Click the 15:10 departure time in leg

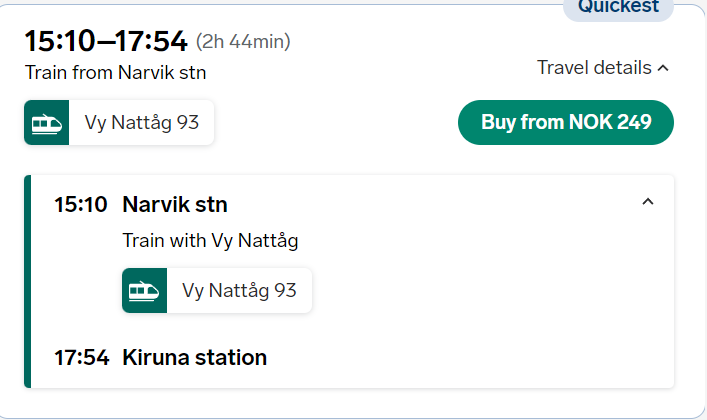tap(81, 204)
